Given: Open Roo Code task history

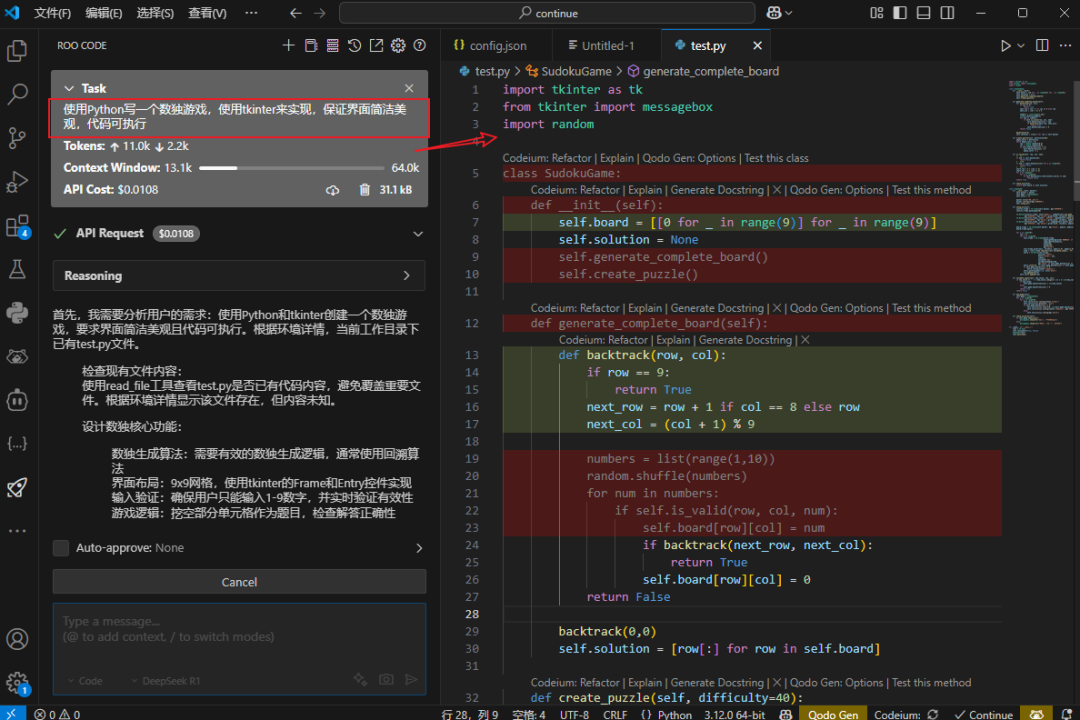Looking at the screenshot, I should pos(356,45).
